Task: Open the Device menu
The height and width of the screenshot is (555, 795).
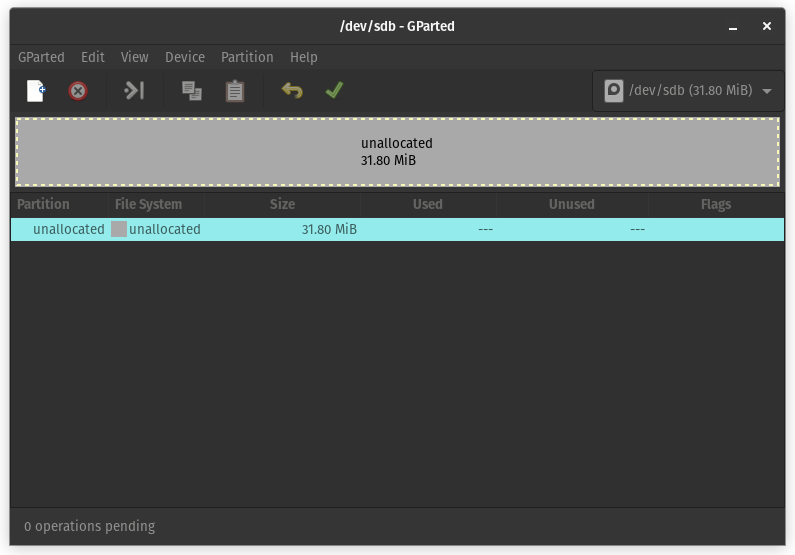Action: point(185,57)
